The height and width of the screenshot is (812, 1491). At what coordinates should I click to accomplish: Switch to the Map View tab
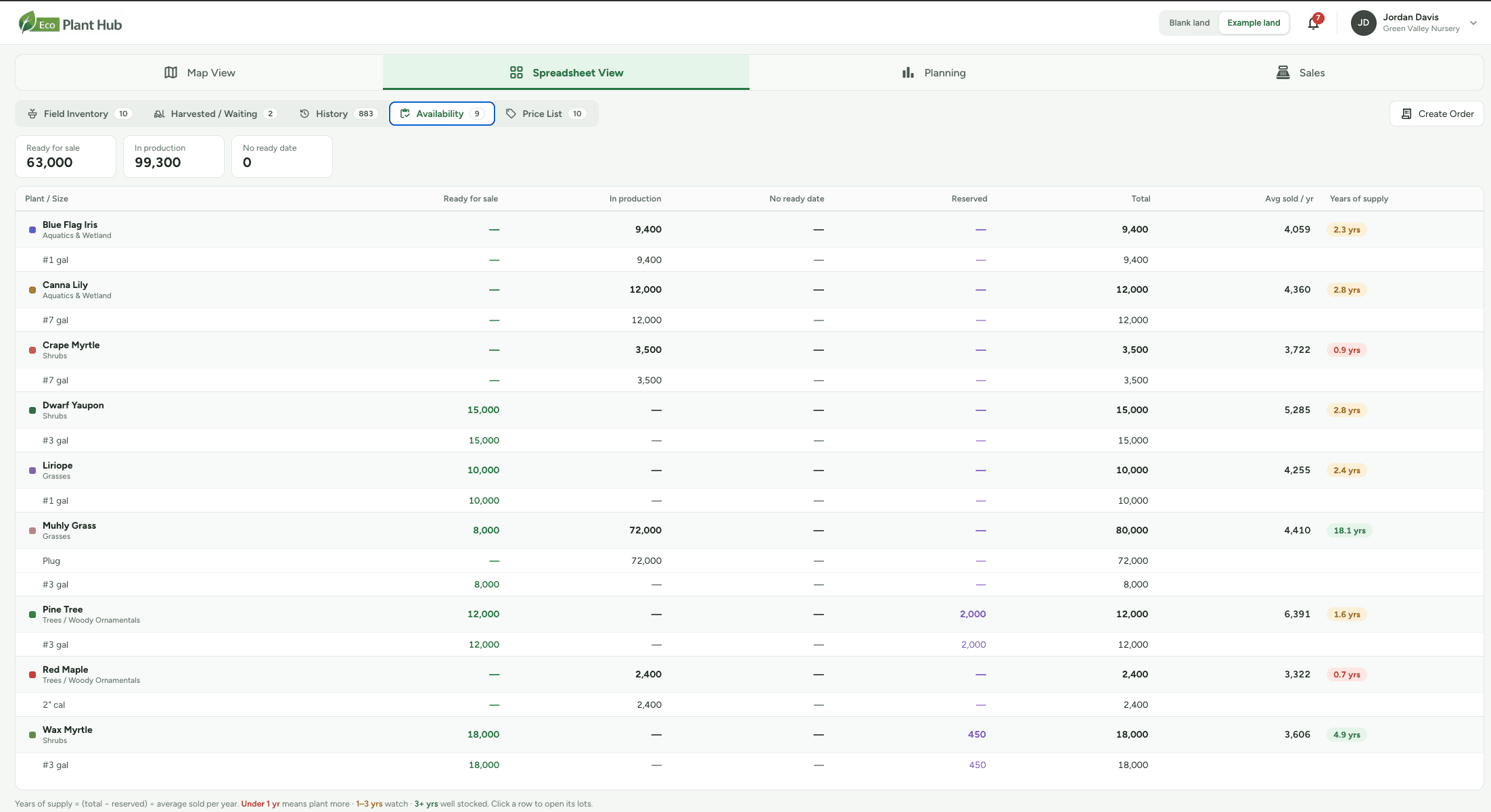pyautogui.click(x=200, y=72)
